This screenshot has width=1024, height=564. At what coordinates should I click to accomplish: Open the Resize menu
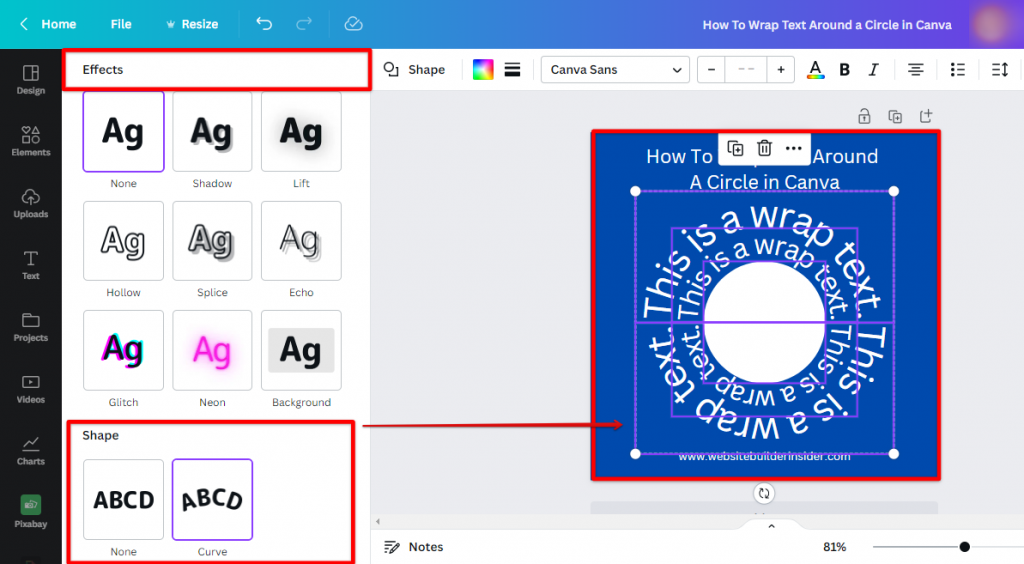pyautogui.click(x=192, y=24)
